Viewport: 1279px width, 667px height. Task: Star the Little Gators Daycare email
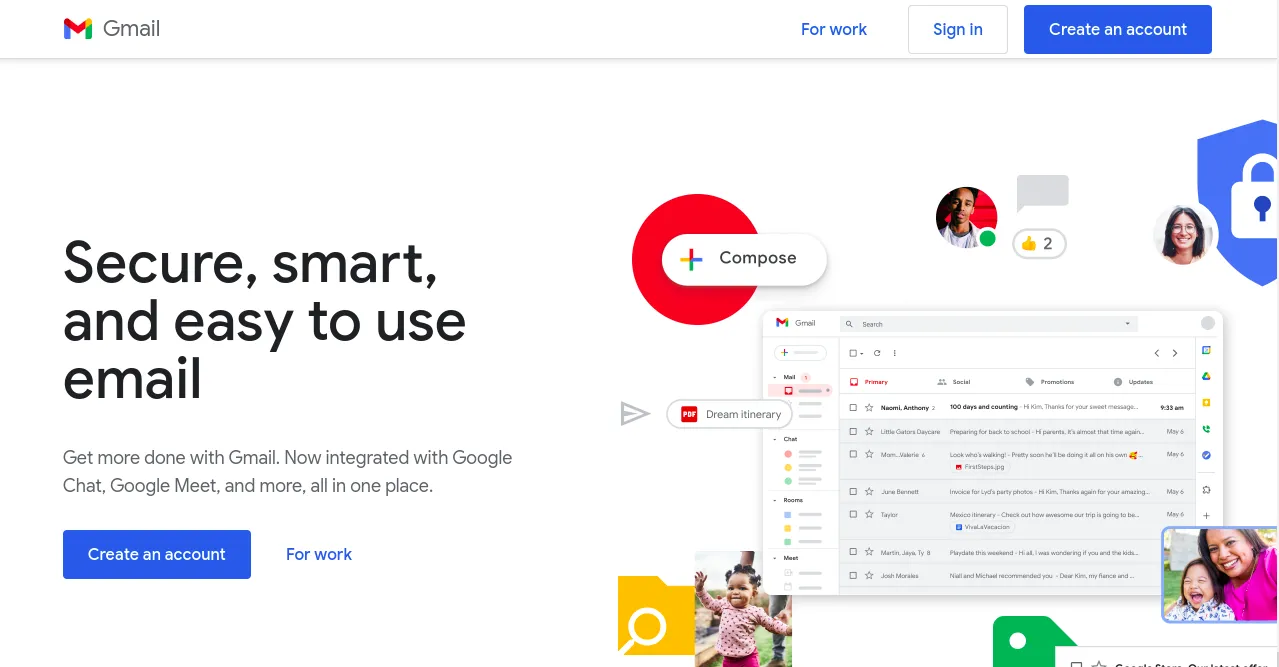point(869,432)
